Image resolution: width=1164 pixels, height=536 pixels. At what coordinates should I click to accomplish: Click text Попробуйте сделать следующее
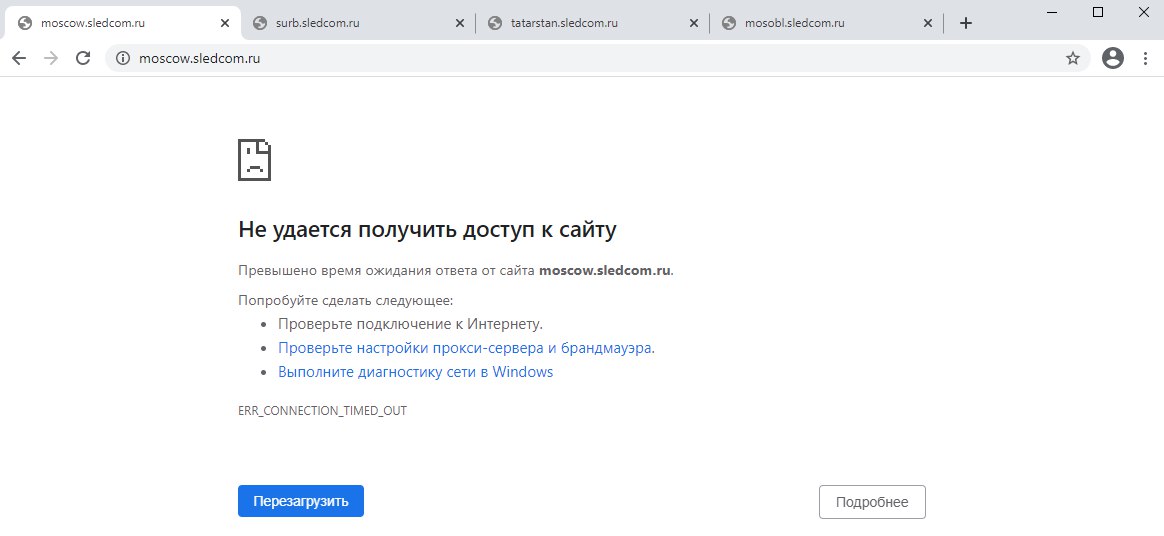(345, 301)
